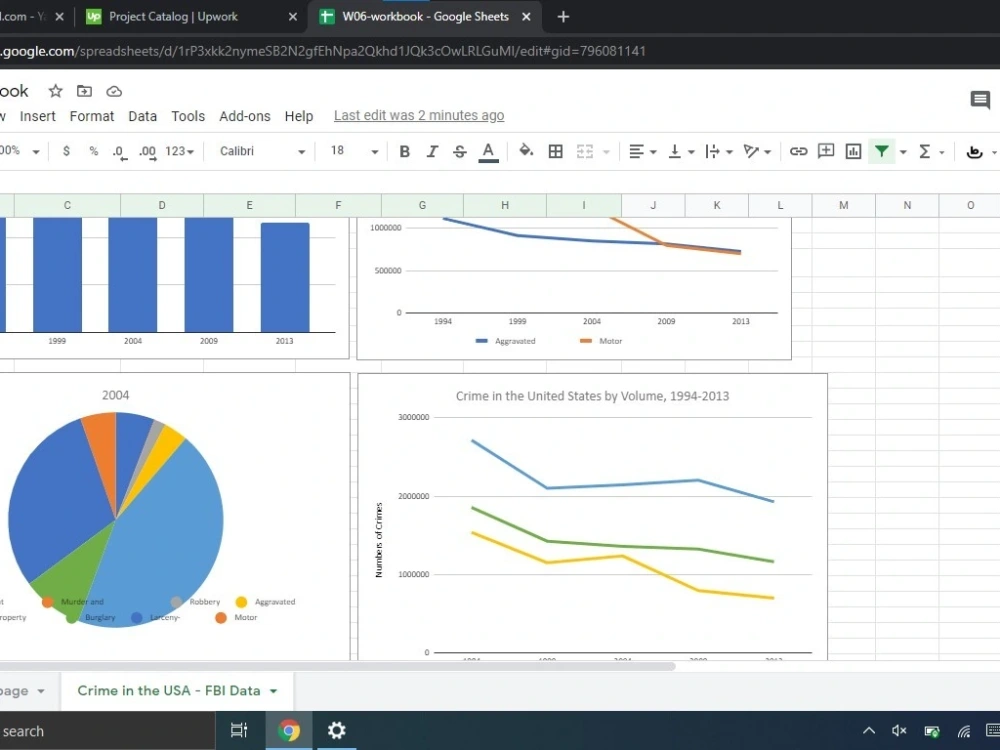Viewport: 1000px width, 750px height.
Task: Toggle strikethrough formatting
Action: [460, 151]
